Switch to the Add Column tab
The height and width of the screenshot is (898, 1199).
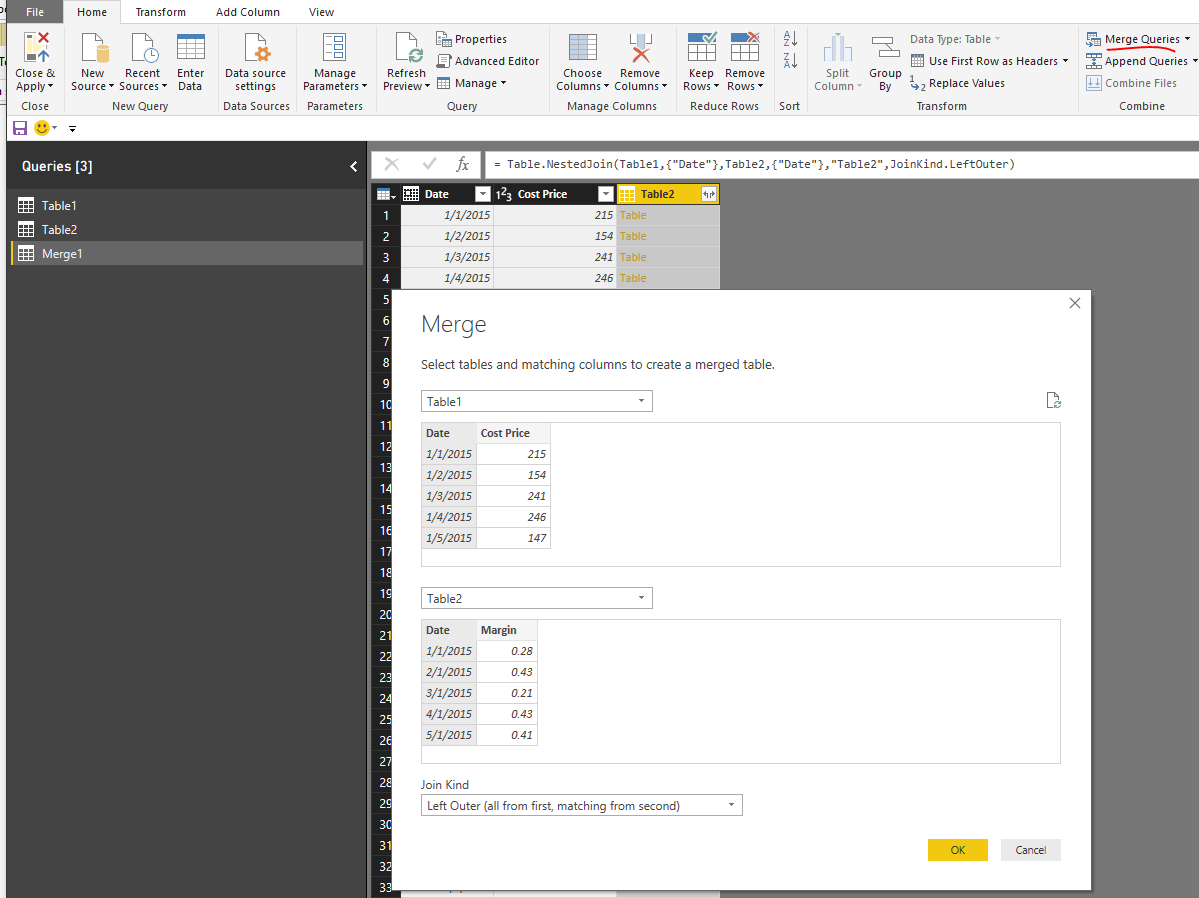(248, 12)
